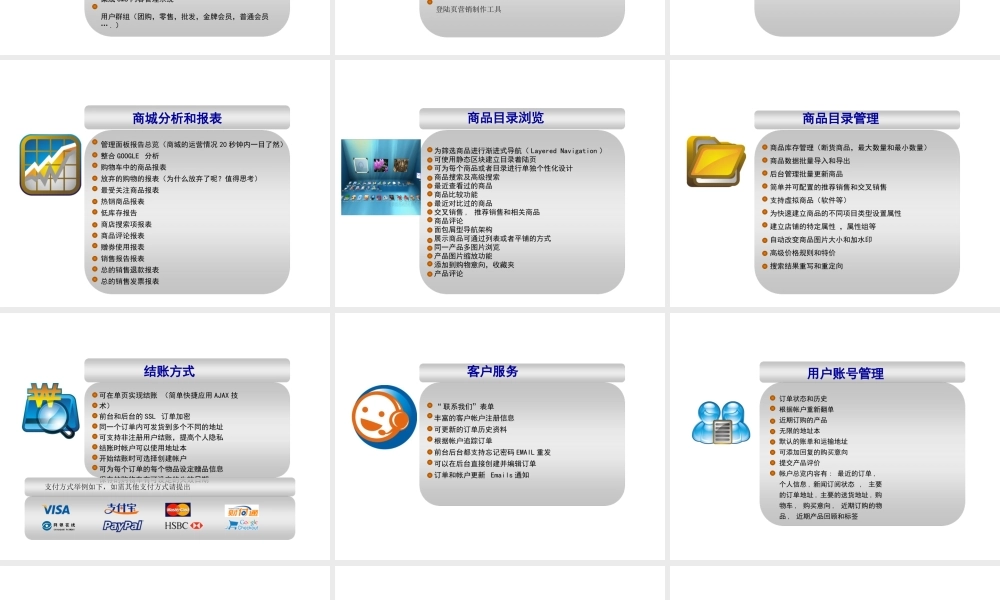Image resolution: width=1000 pixels, height=600 pixels.
Task: Click the VISA payment logo
Action: (x=56, y=509)
